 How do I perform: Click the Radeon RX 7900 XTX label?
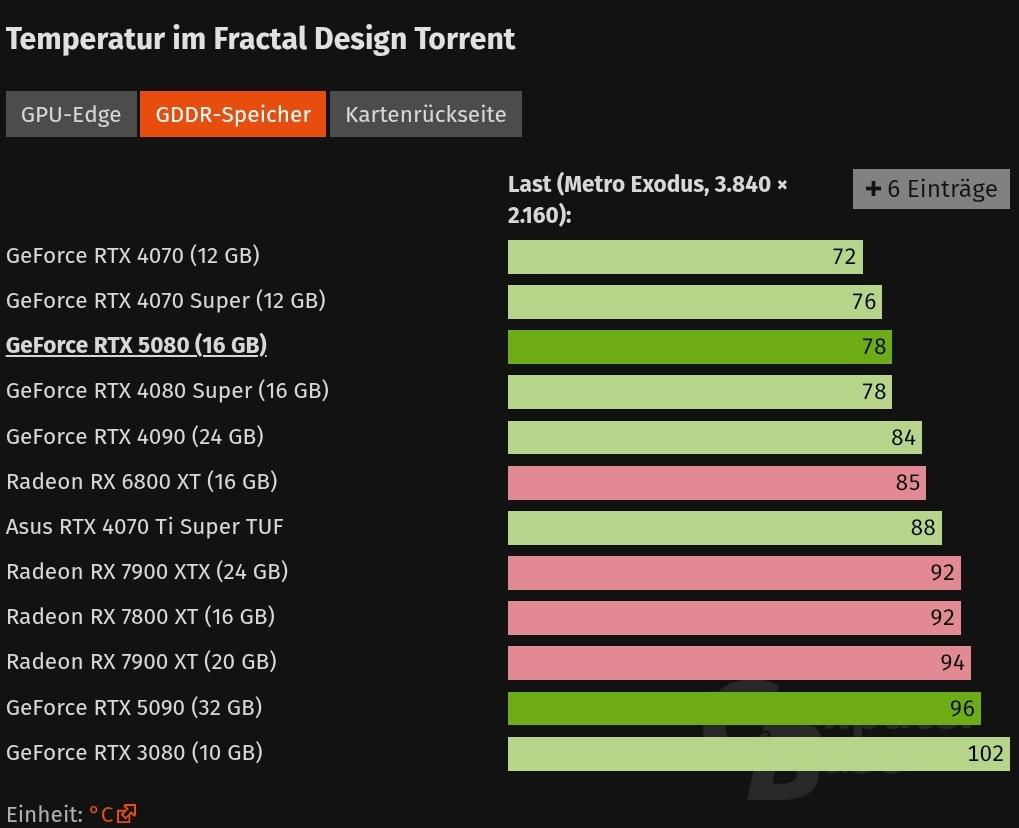(147, 572)
